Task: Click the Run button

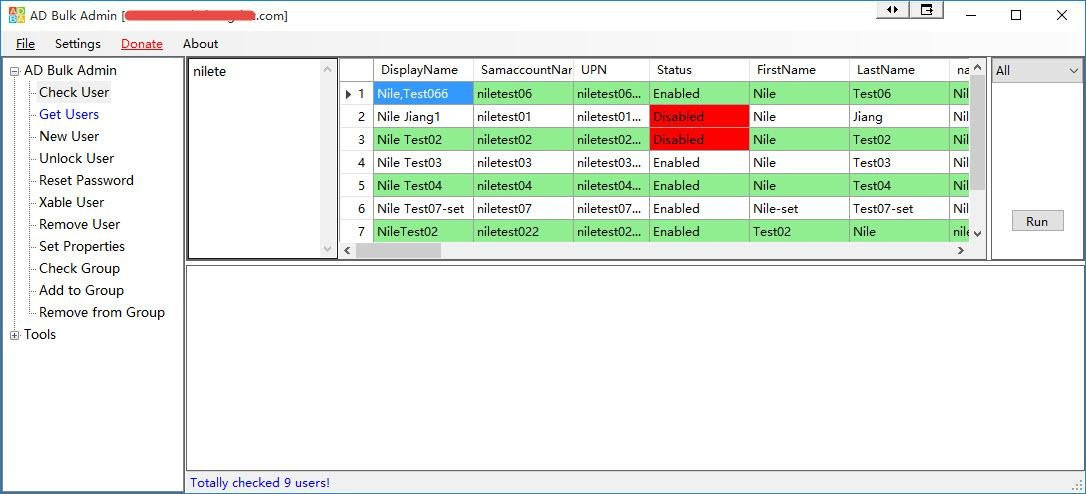Action: click(x=1037, y=222)
